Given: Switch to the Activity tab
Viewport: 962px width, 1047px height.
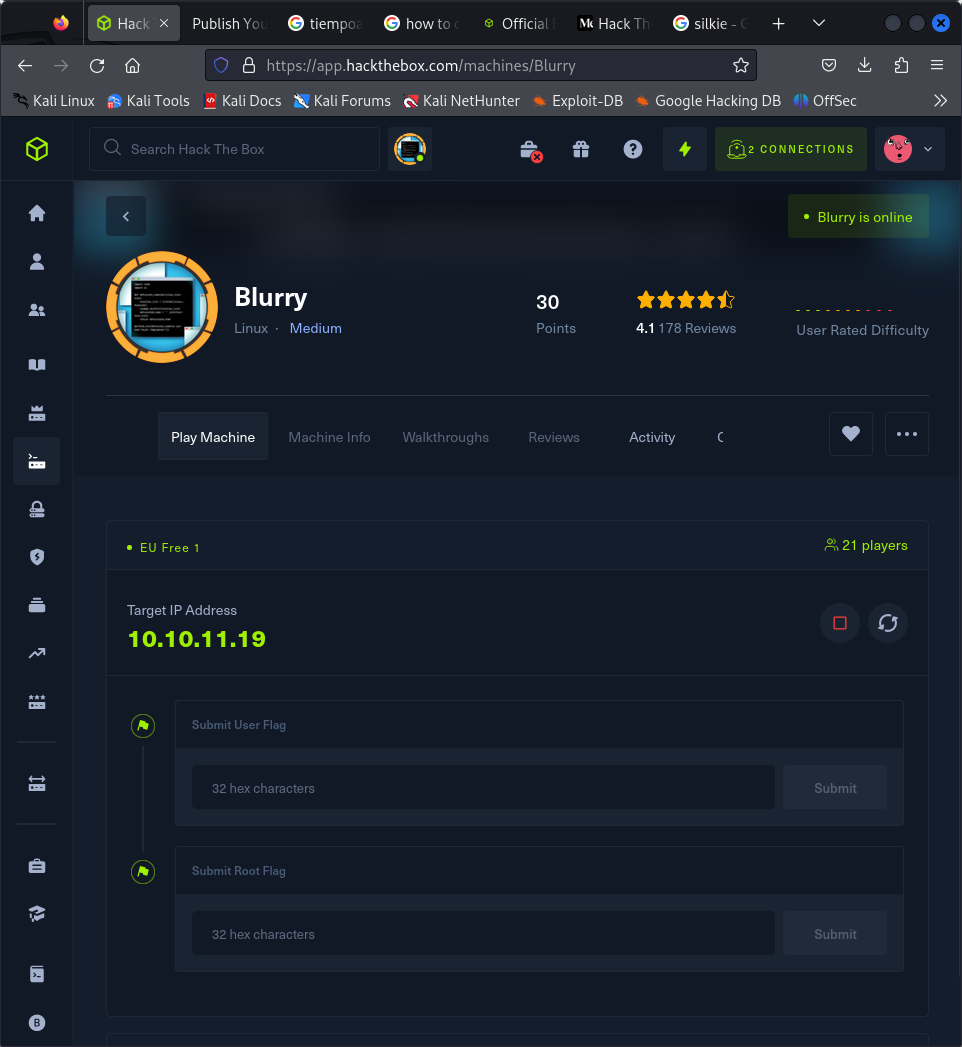Looking at the screenshot, I should click(652, 437).
